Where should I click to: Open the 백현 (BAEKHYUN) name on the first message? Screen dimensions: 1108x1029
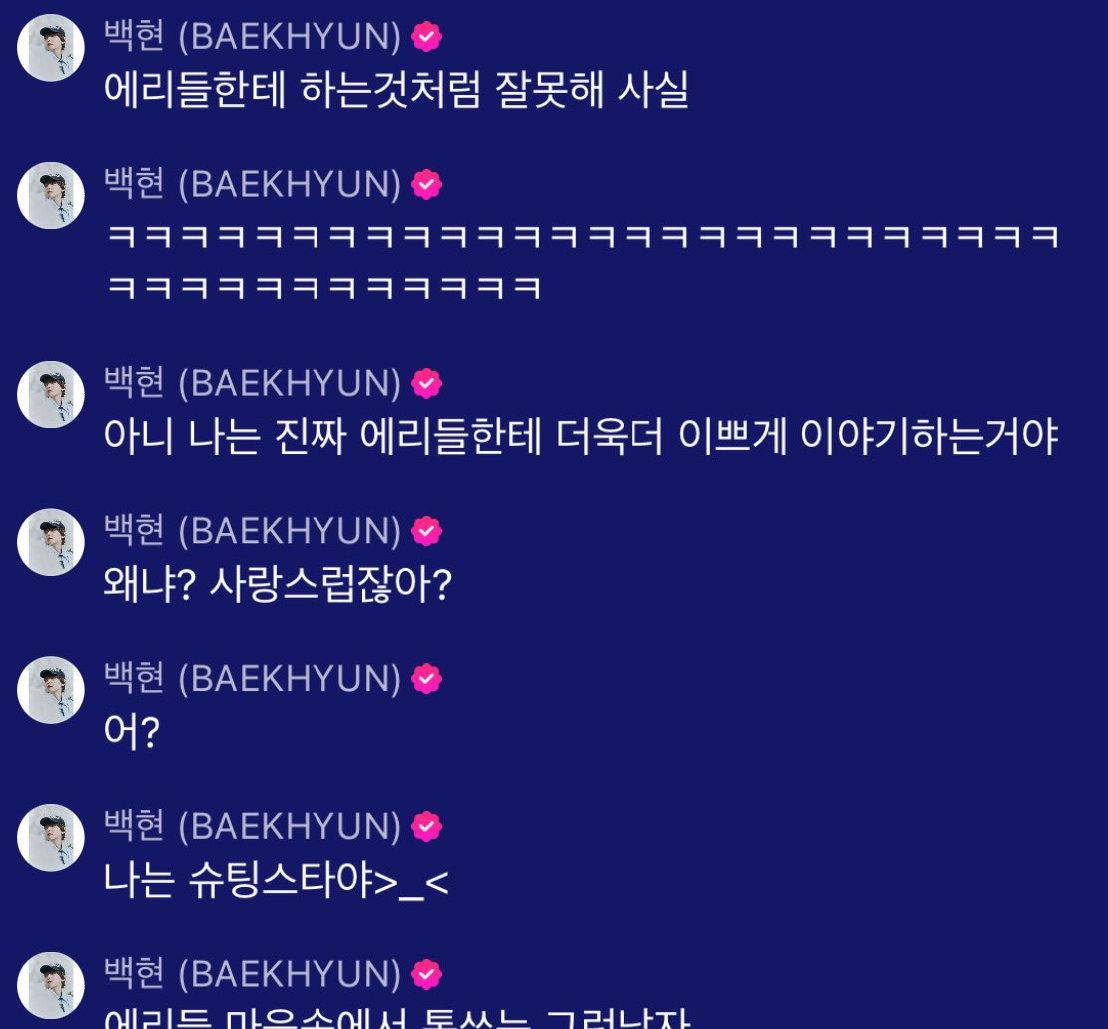253,37
